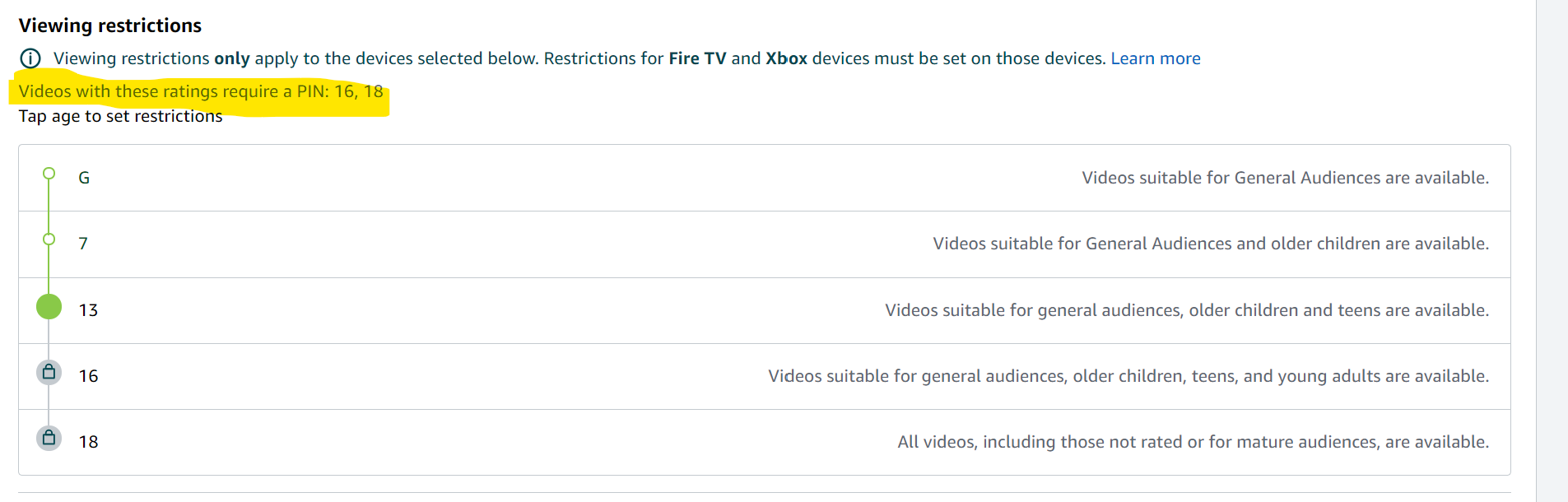The height and width of the screenshot is (502, 1568).
Task: Click the "13" age rating label
Action: click(88, 310)
